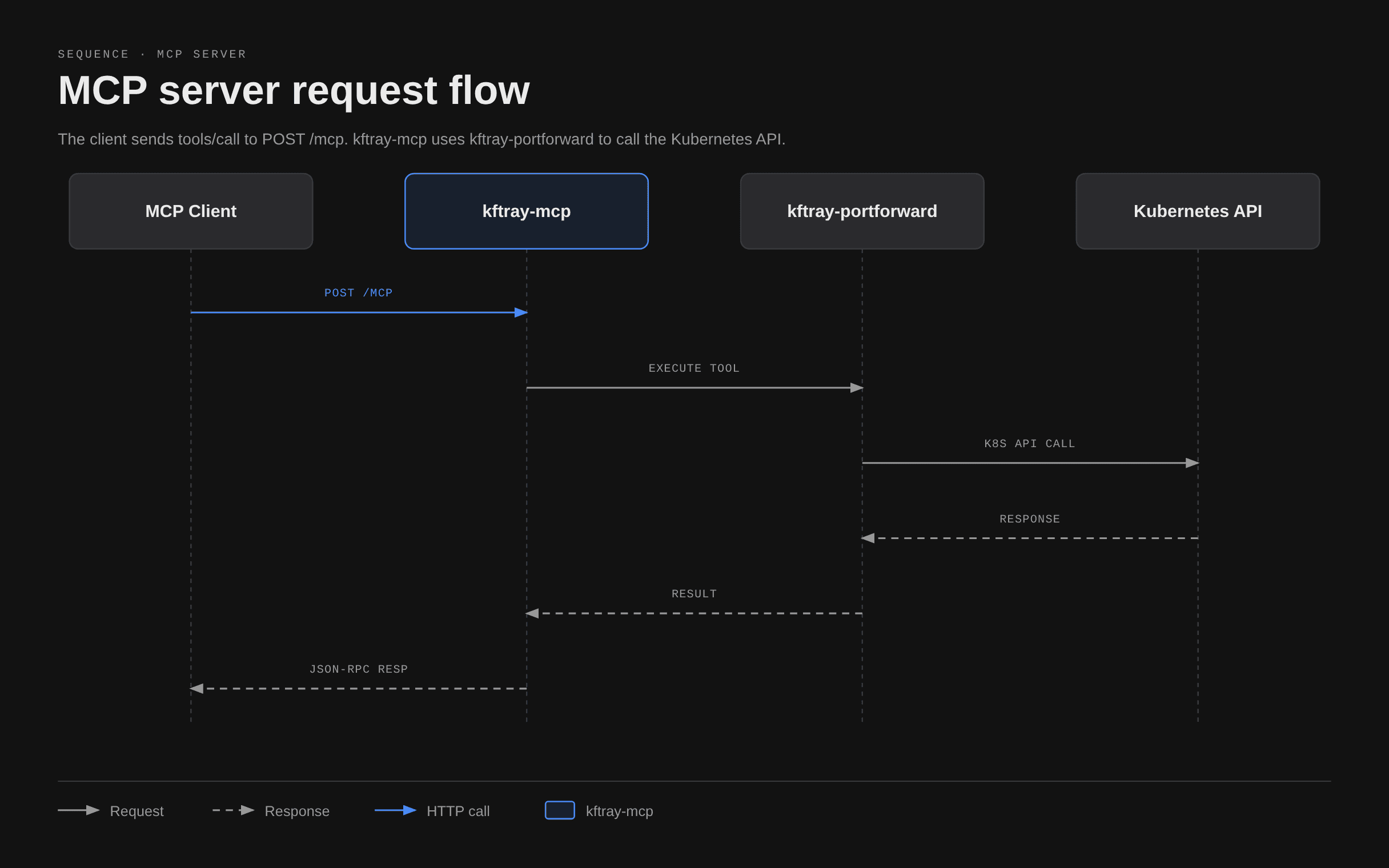Image resolution: width=1389 pixels, height=868 pixels.
Task: Click the arrowhead of RESPONSE dashed arrow
Action: pyautogui.click(x=868, y=538)
